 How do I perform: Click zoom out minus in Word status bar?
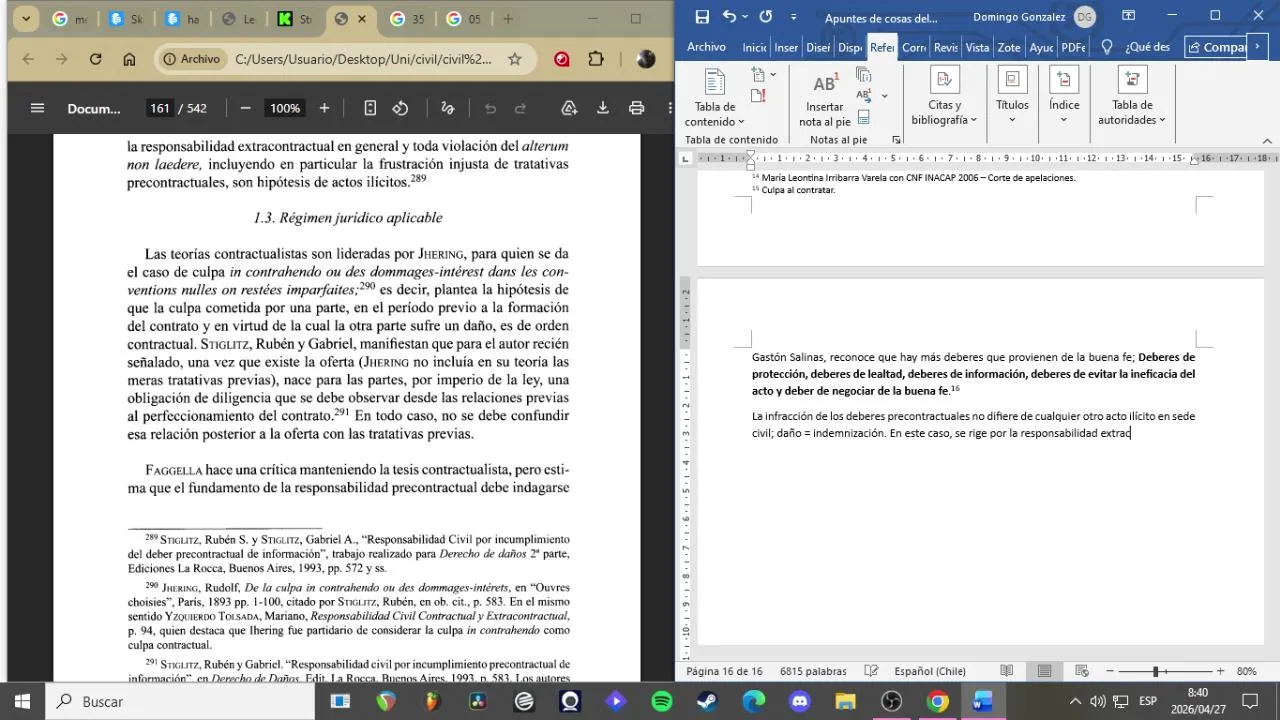(x=1109, y=671)
